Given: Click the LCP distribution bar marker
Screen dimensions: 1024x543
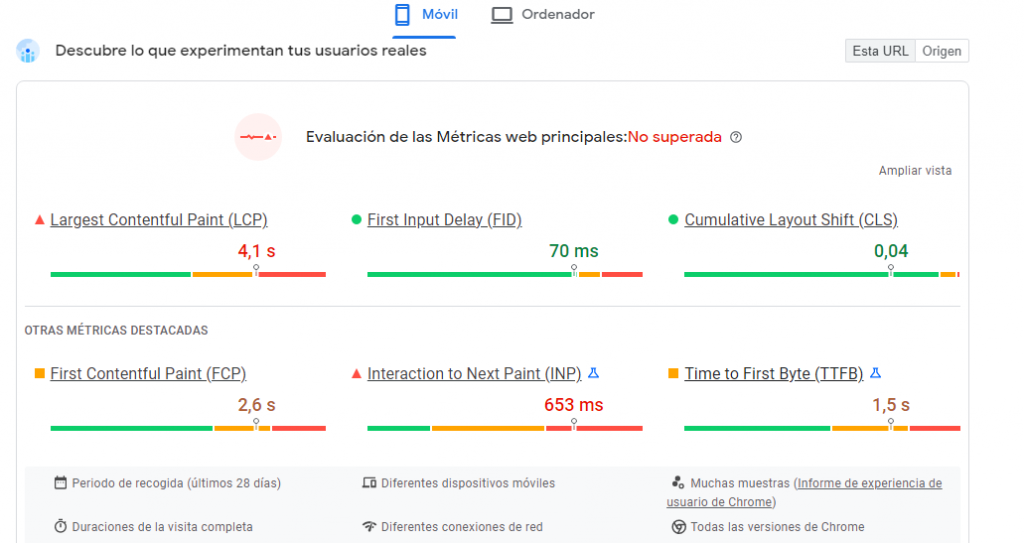Looking at the screenshot, I should coord(256,270).
